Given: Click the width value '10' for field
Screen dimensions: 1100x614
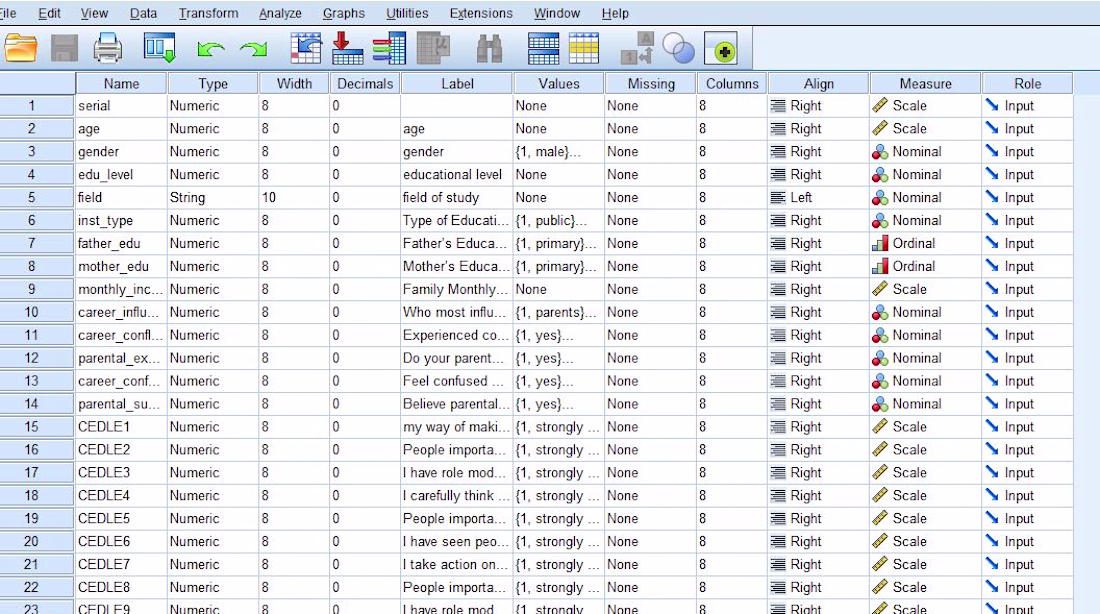Looking at the screenshot, I should click(x=295, y=198).
